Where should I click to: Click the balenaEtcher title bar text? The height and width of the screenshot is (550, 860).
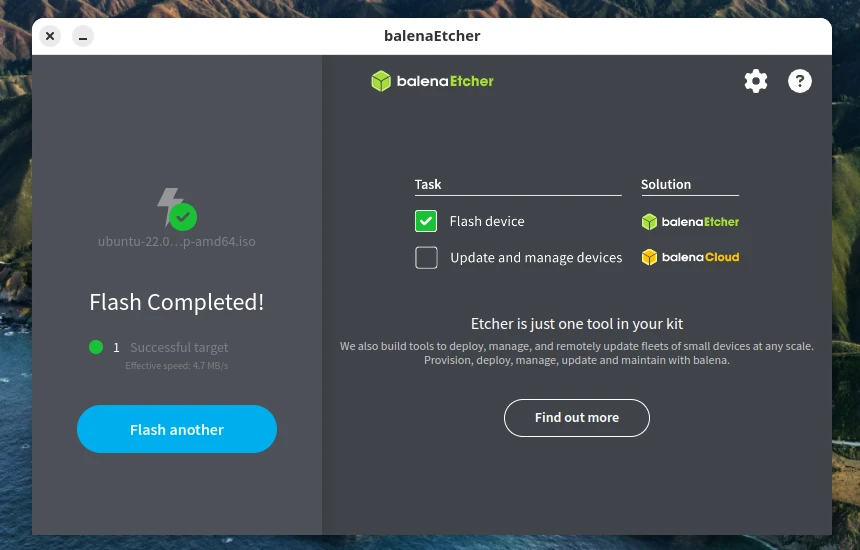pyautogui.click(x=432, y=36)
